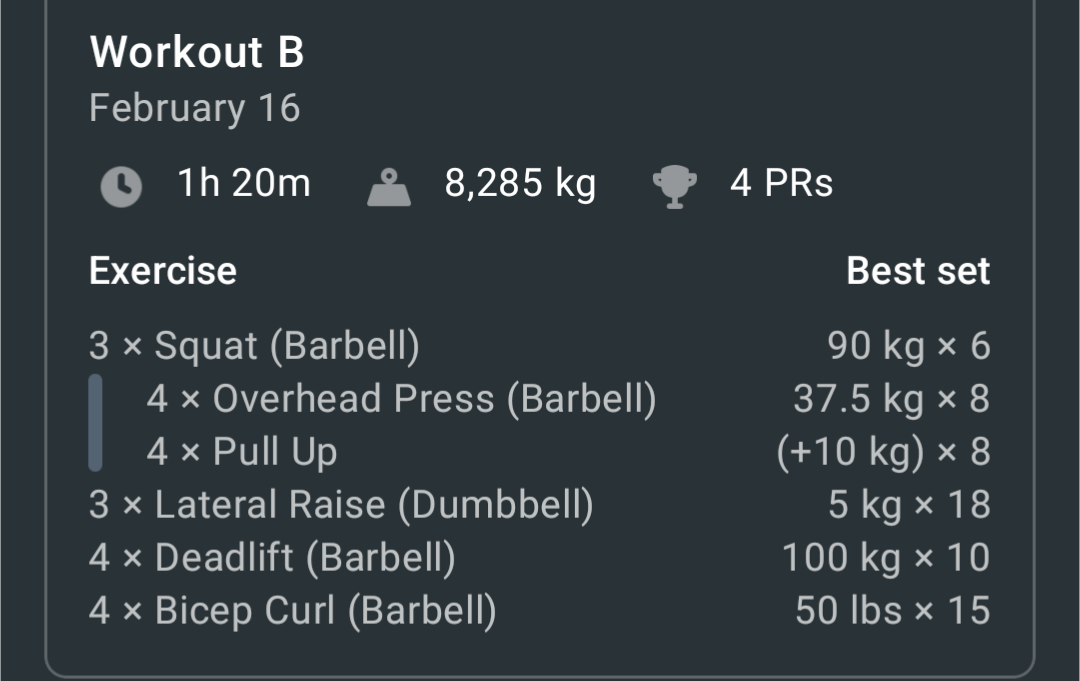
Task: Select the February 16 date
Action: click(x=195, y=109)
